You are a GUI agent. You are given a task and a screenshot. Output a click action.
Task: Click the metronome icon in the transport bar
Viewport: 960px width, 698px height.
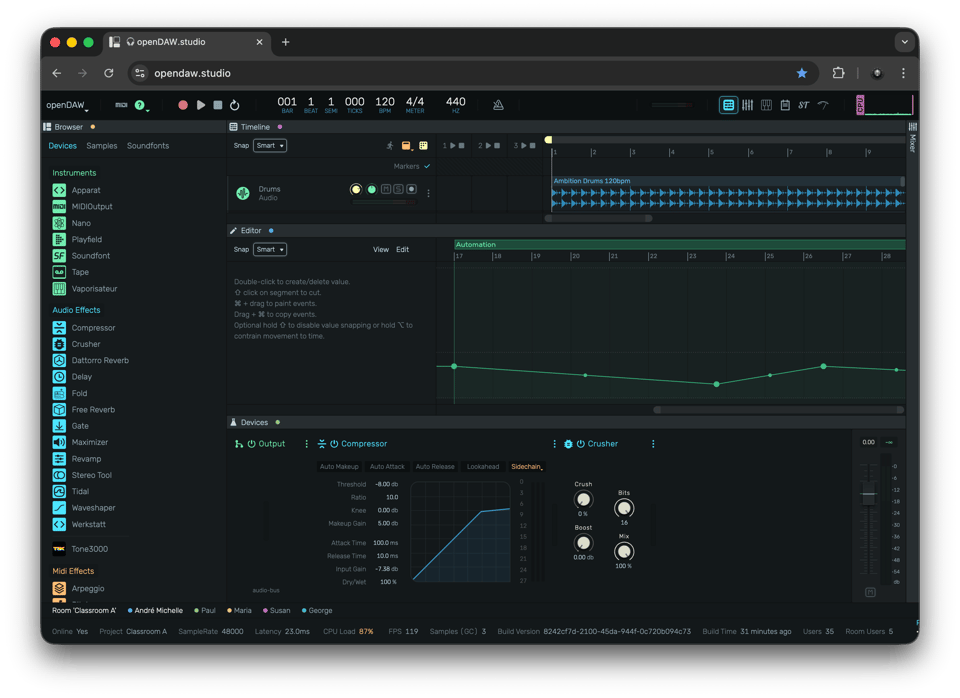(x=498, y=105)
